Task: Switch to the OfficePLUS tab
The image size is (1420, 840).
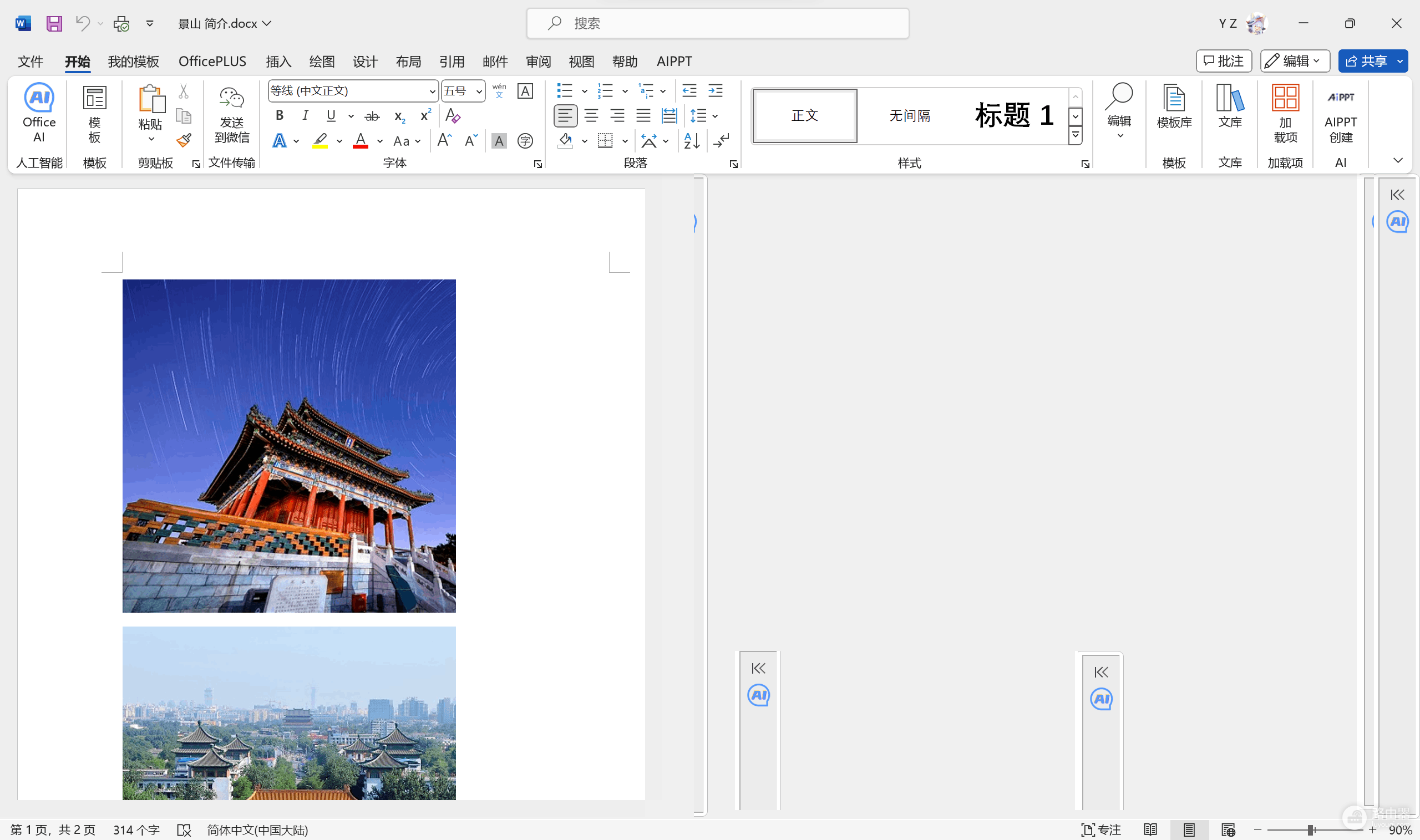Action: 212,61
